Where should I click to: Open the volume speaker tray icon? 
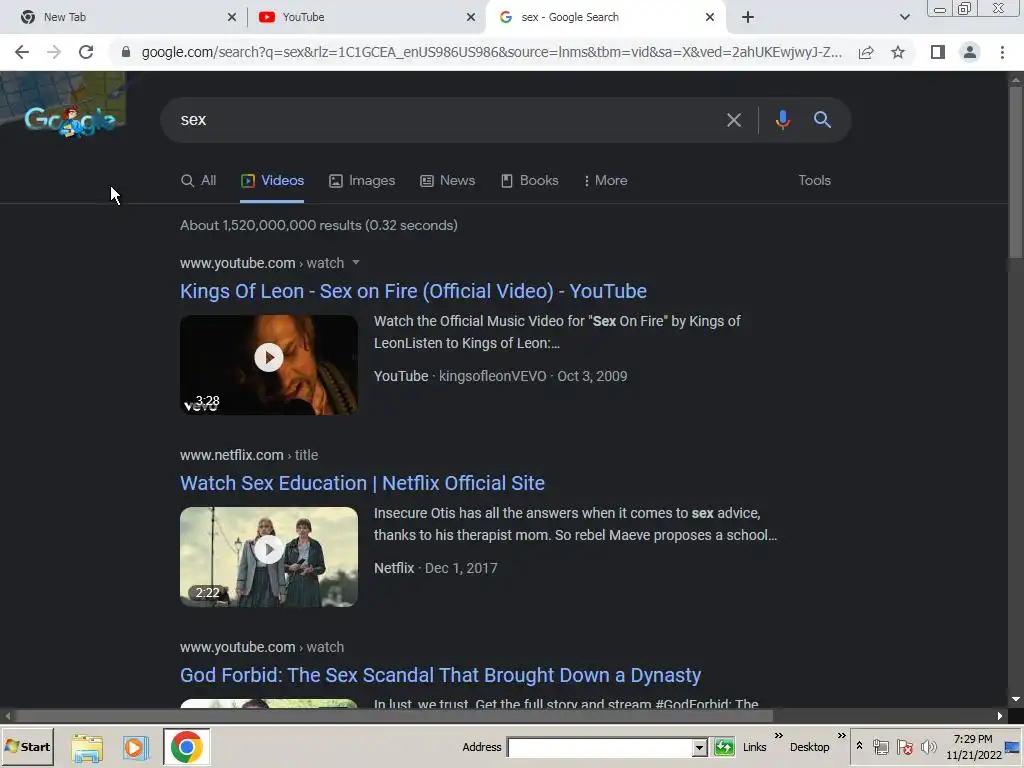(928, 747)
